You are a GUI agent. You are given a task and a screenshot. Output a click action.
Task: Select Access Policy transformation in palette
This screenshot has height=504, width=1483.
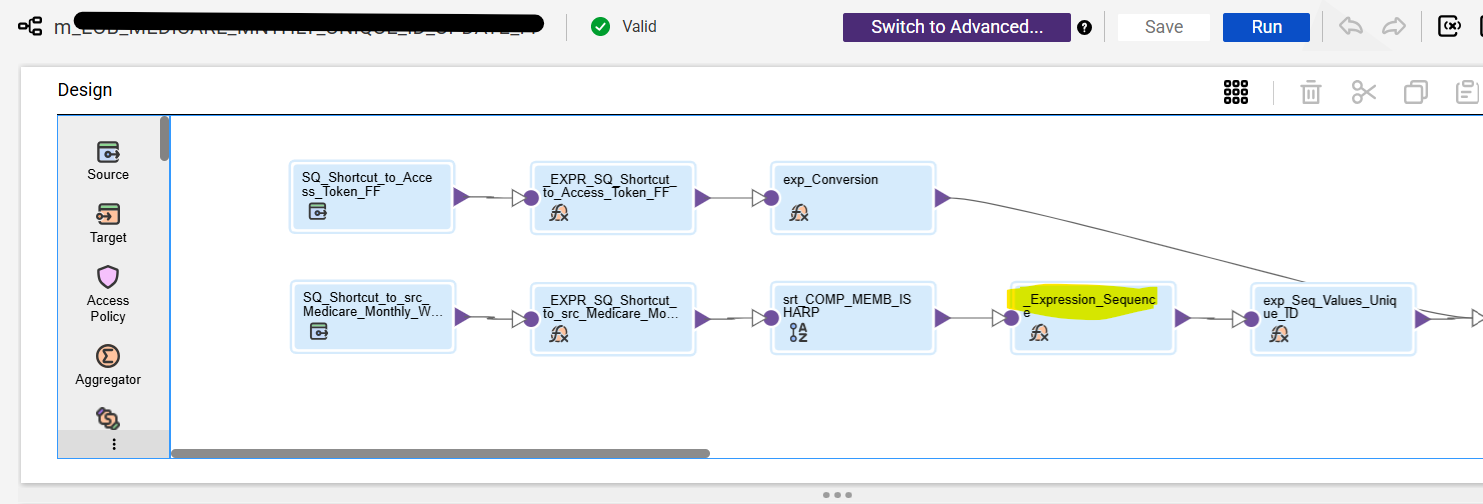pyautogui.click(x=108, y=294)
